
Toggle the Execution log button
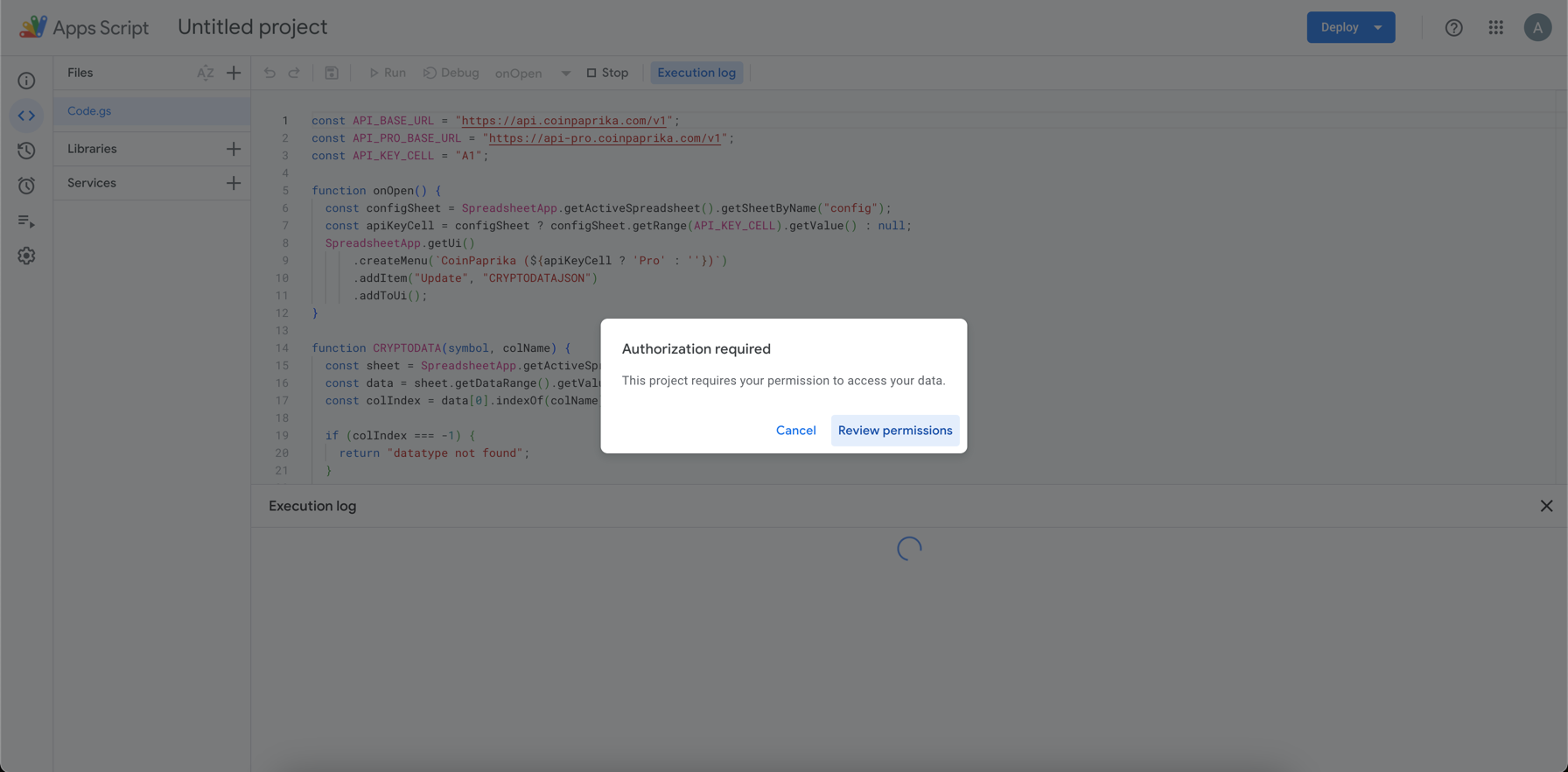point(696,73)
